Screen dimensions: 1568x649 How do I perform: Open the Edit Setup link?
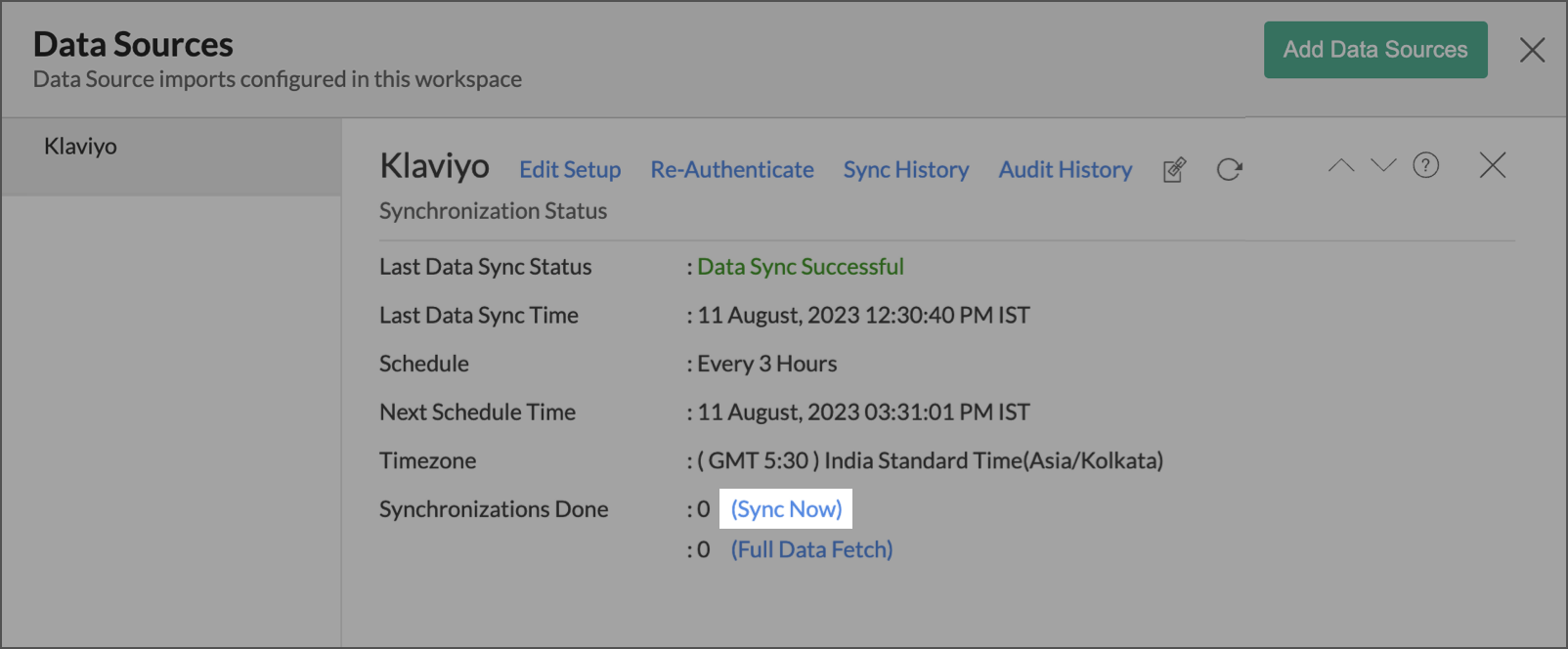570,170
